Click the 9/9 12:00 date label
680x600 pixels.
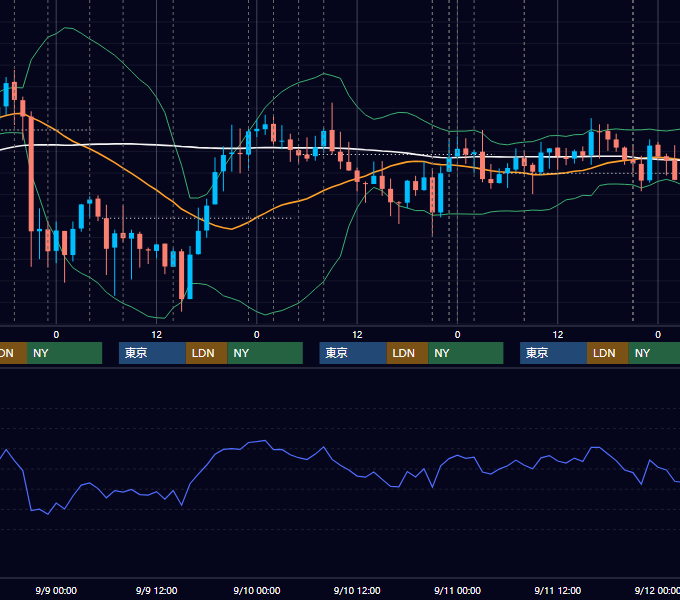pyautogui.click(x=157, y=590)
